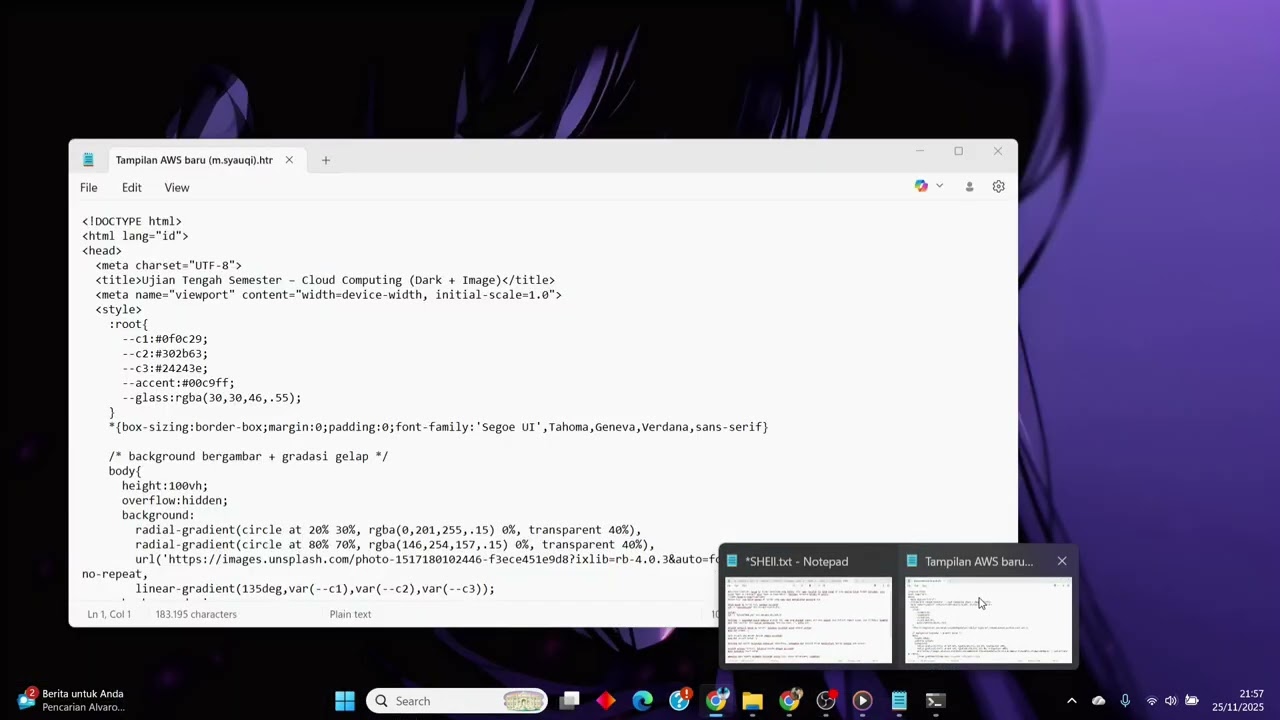The width and height of the screenshot is (1280, 720).
Task: Minimize the Notepad window
Action: 919,152
